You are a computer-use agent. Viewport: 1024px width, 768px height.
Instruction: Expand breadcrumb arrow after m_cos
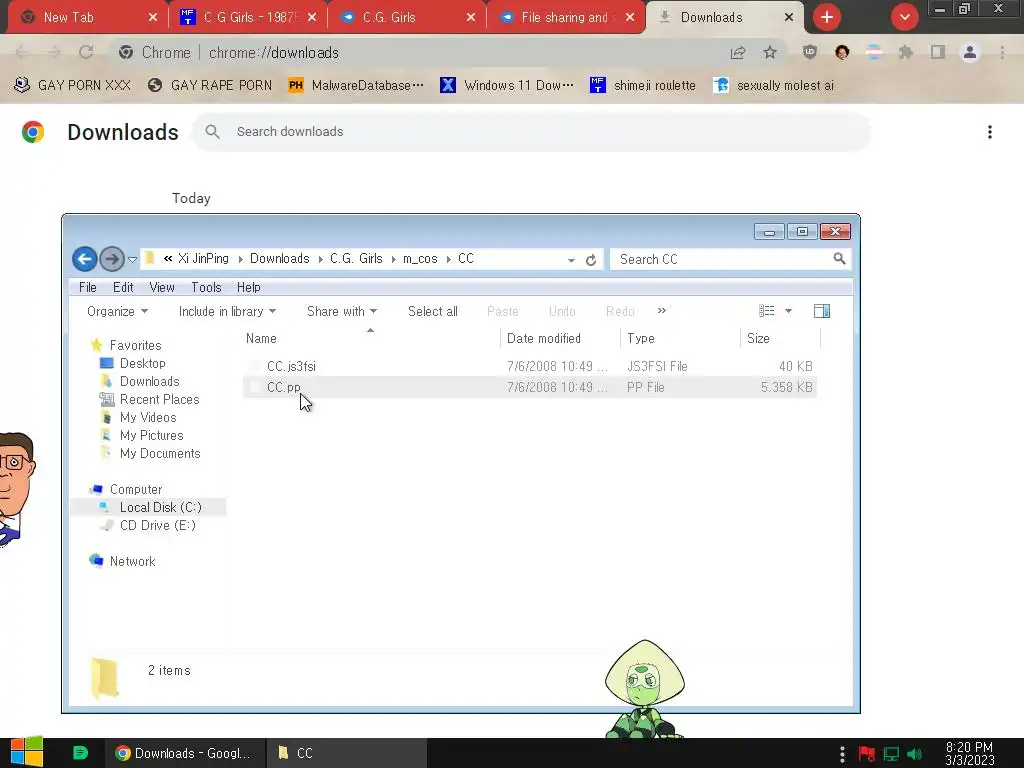point(449,259)
